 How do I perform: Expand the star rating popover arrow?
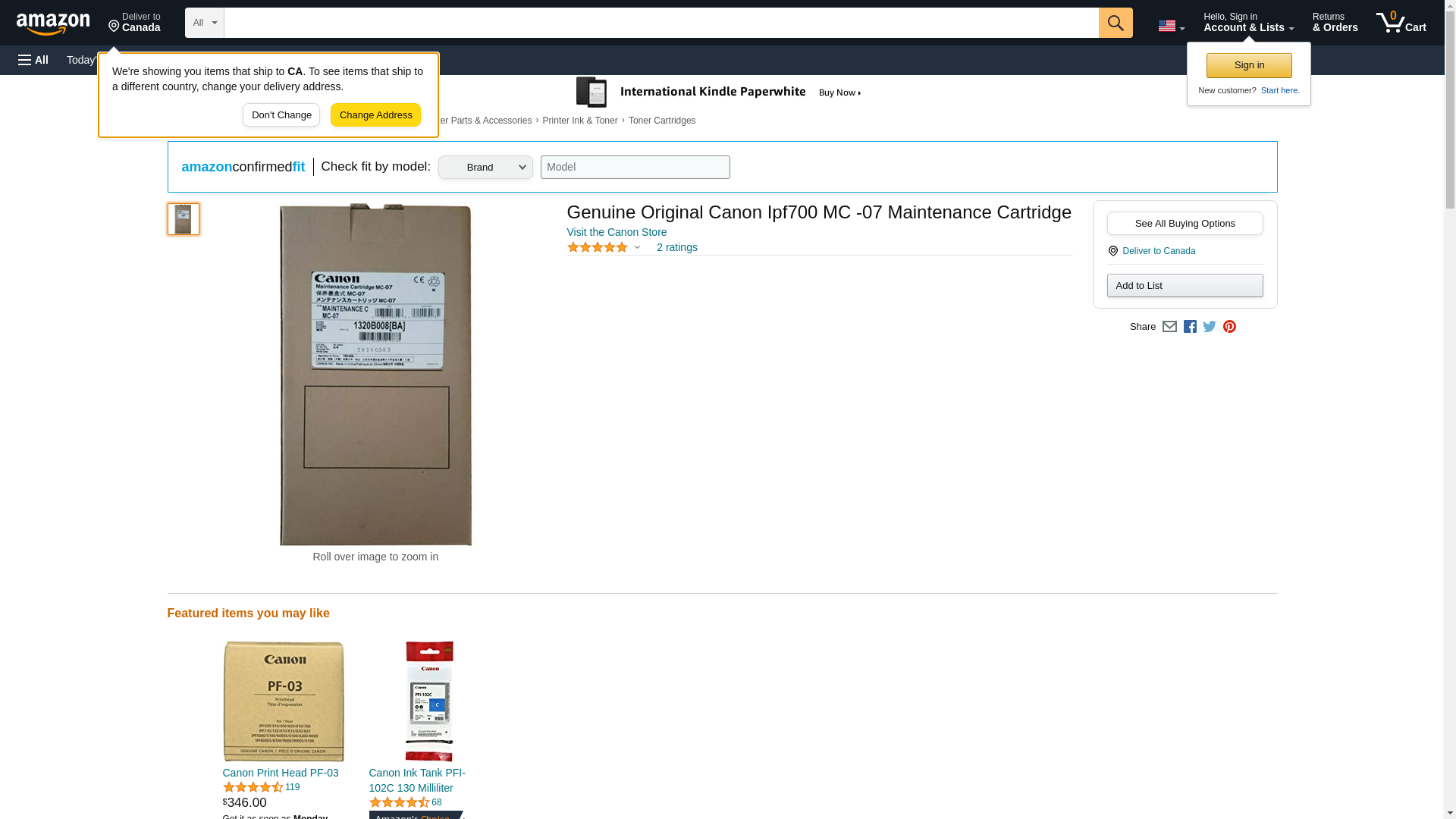click(637, 247)
